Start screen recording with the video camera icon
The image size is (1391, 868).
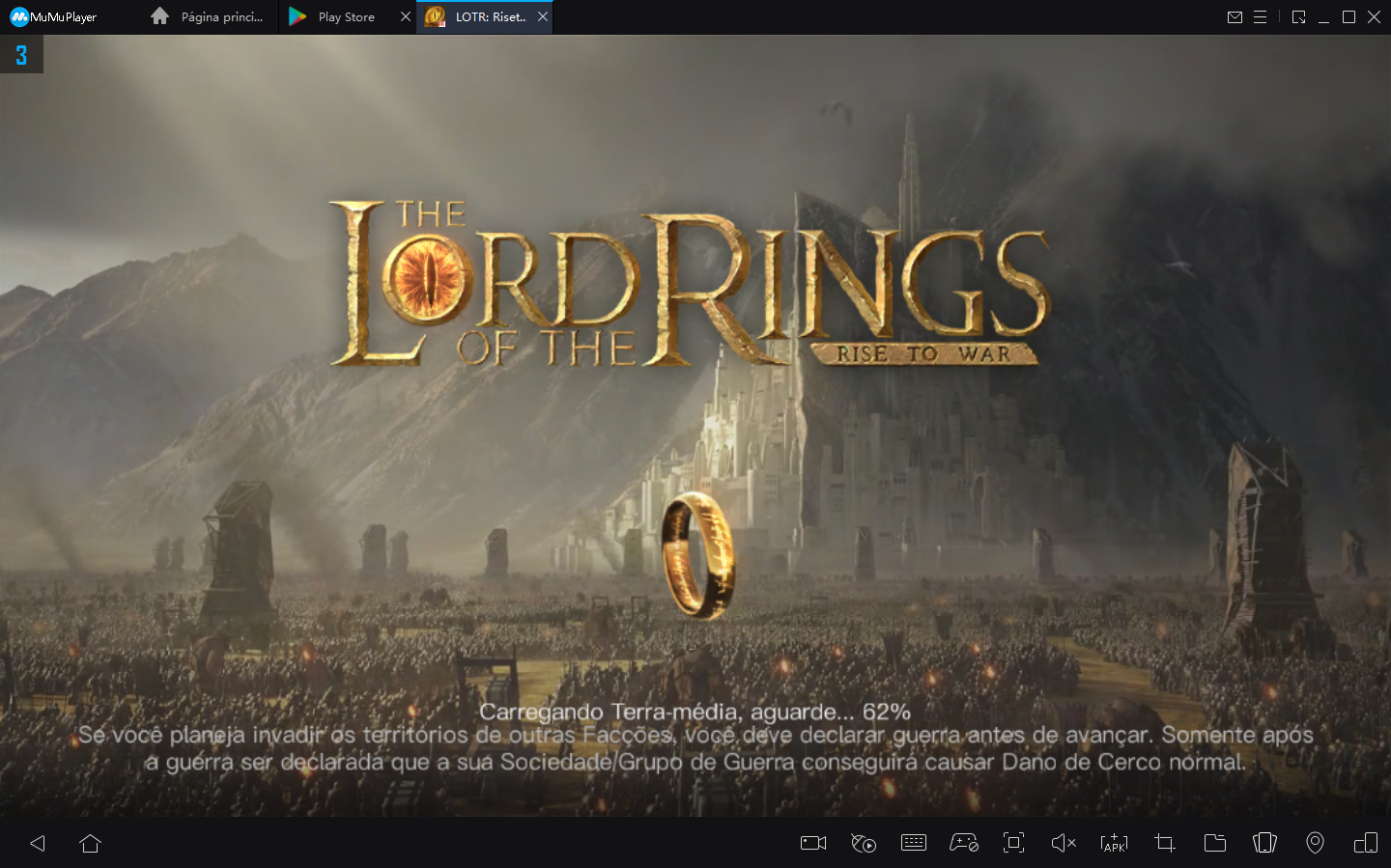coord(812,843)
